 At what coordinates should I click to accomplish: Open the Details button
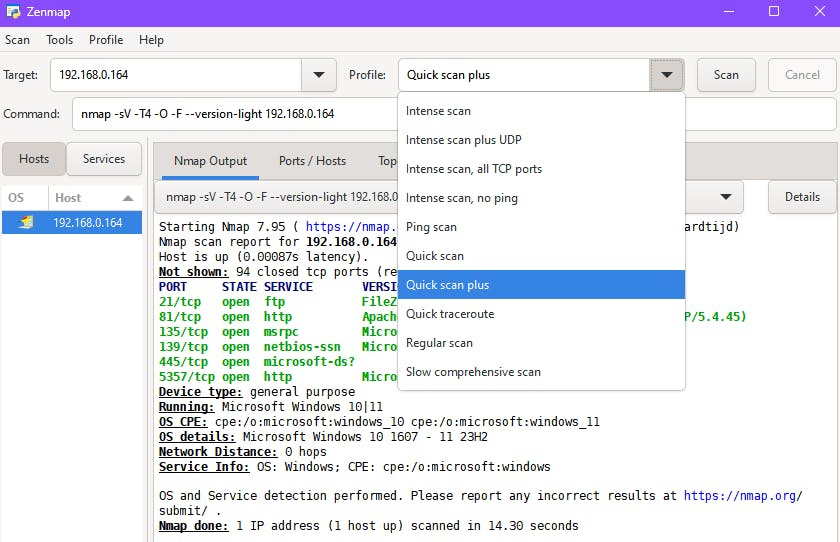(802, 197)
